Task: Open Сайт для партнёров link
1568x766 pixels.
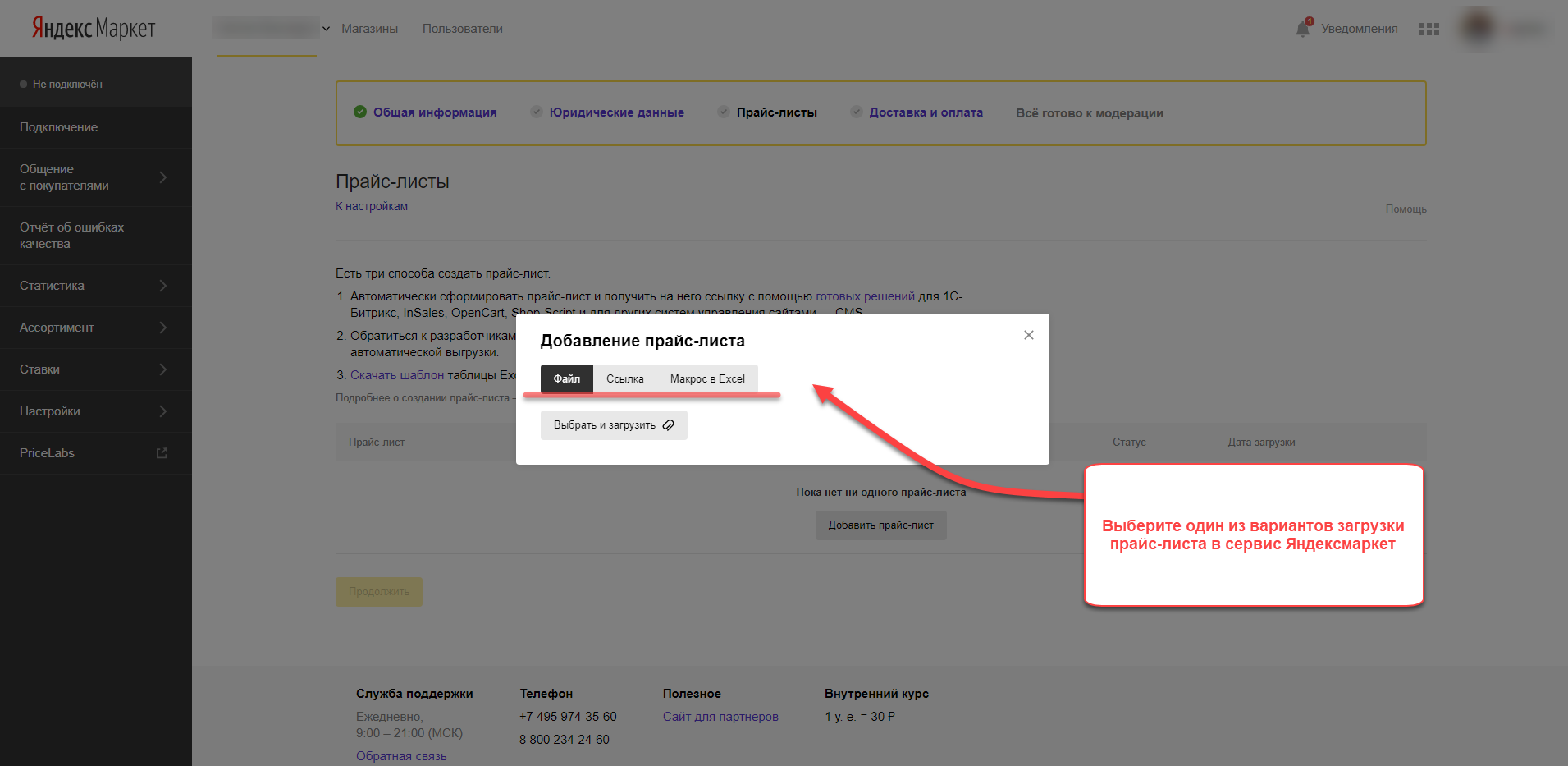Action: click(720, 717)
